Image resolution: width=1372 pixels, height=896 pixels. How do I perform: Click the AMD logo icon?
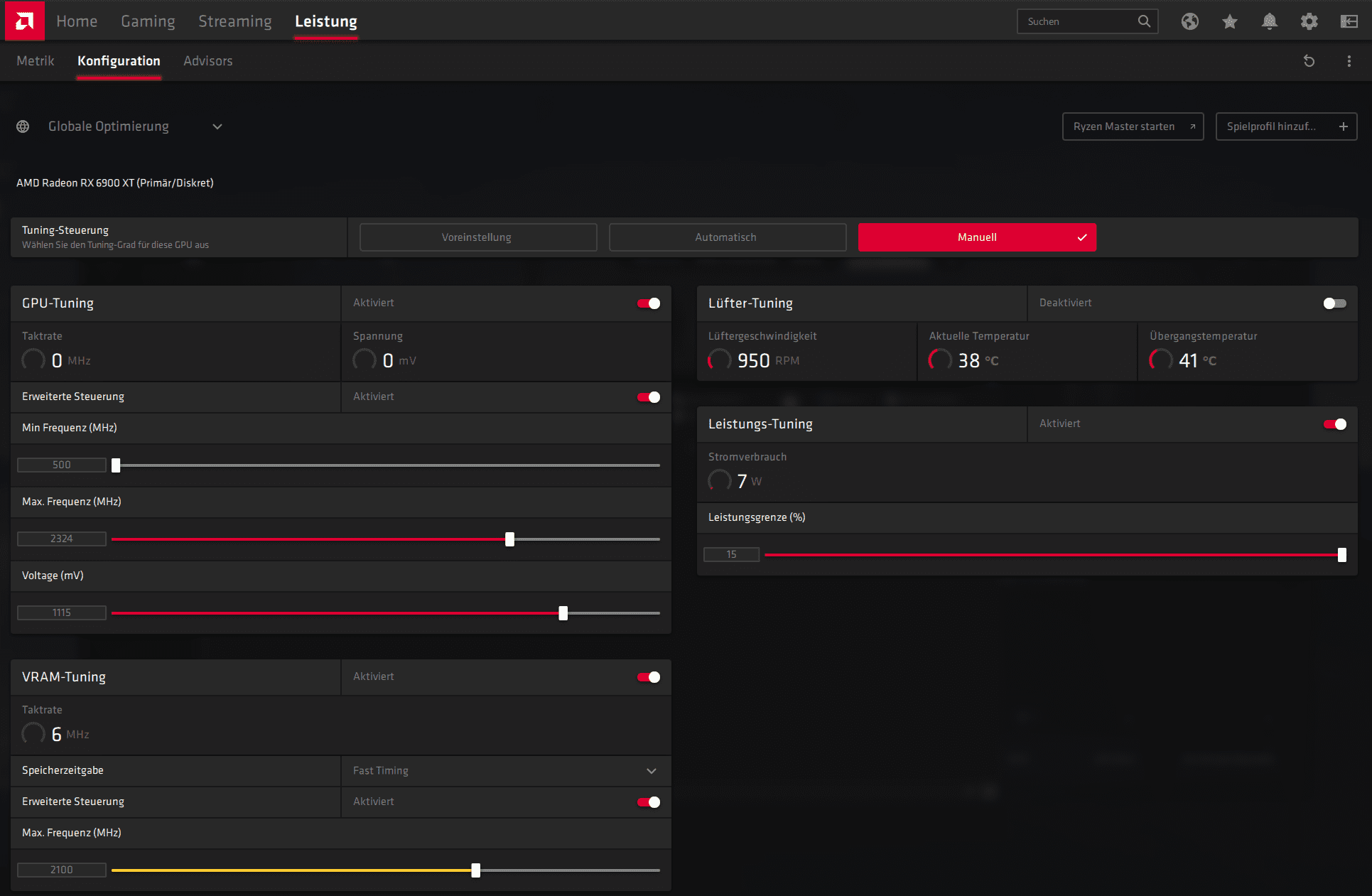(25, 21)
